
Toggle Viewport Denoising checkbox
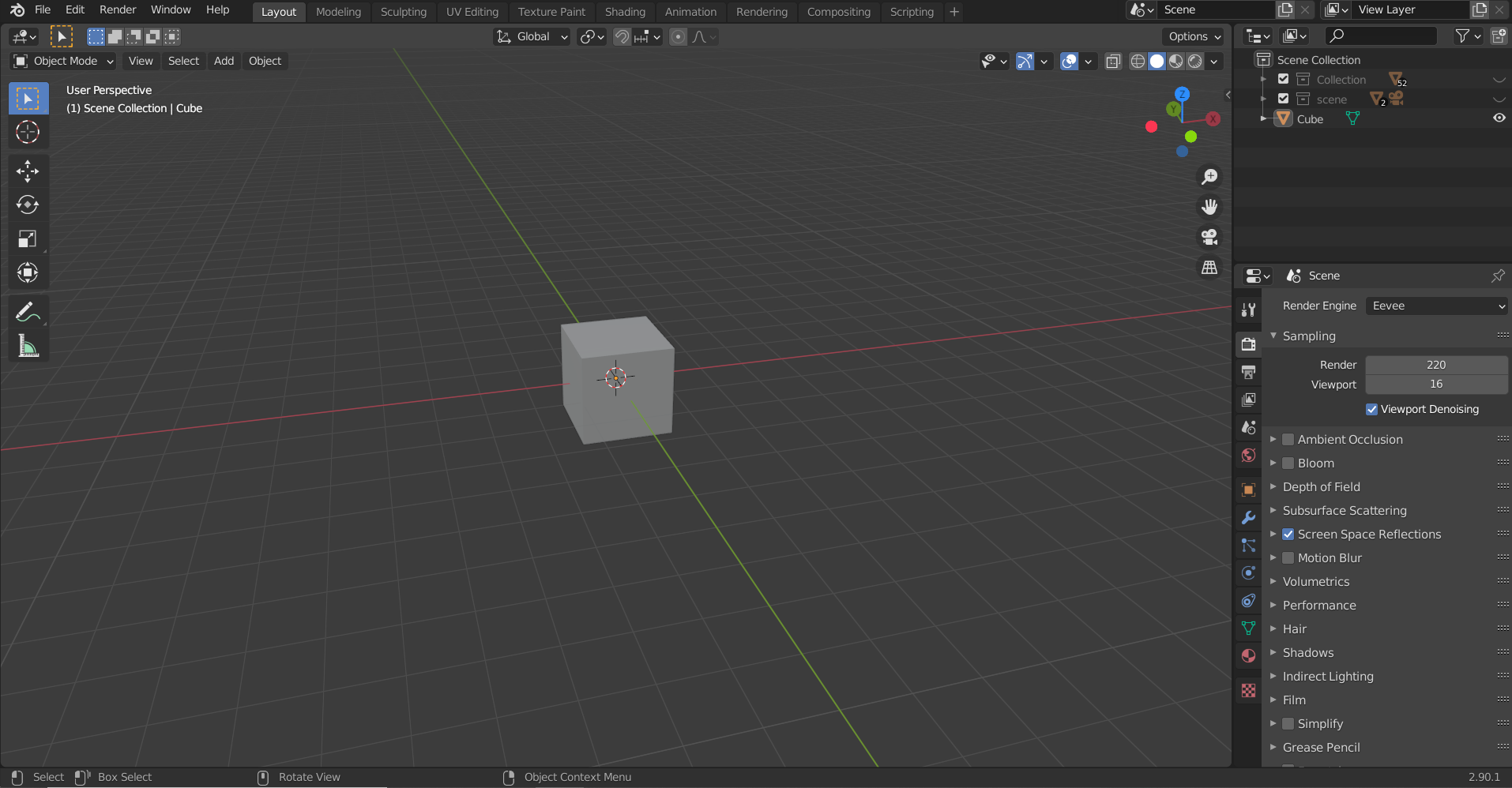(1371, 409)
